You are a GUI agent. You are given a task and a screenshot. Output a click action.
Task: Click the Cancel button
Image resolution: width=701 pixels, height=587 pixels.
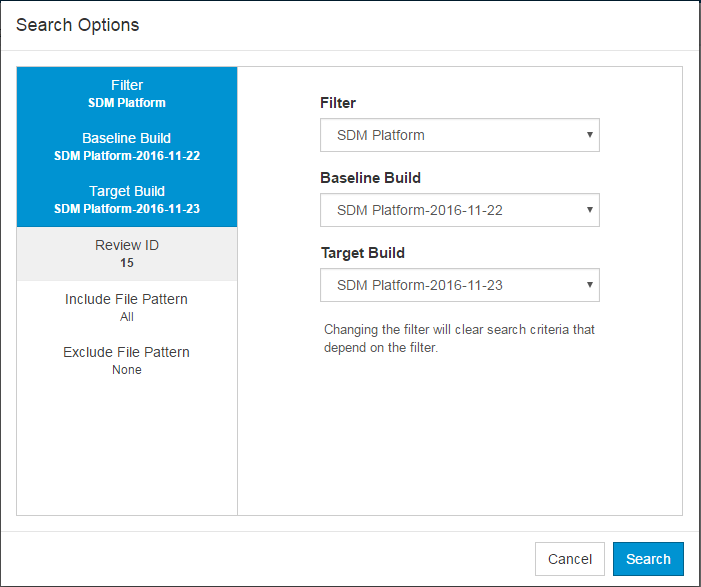(x=570, y=559)
